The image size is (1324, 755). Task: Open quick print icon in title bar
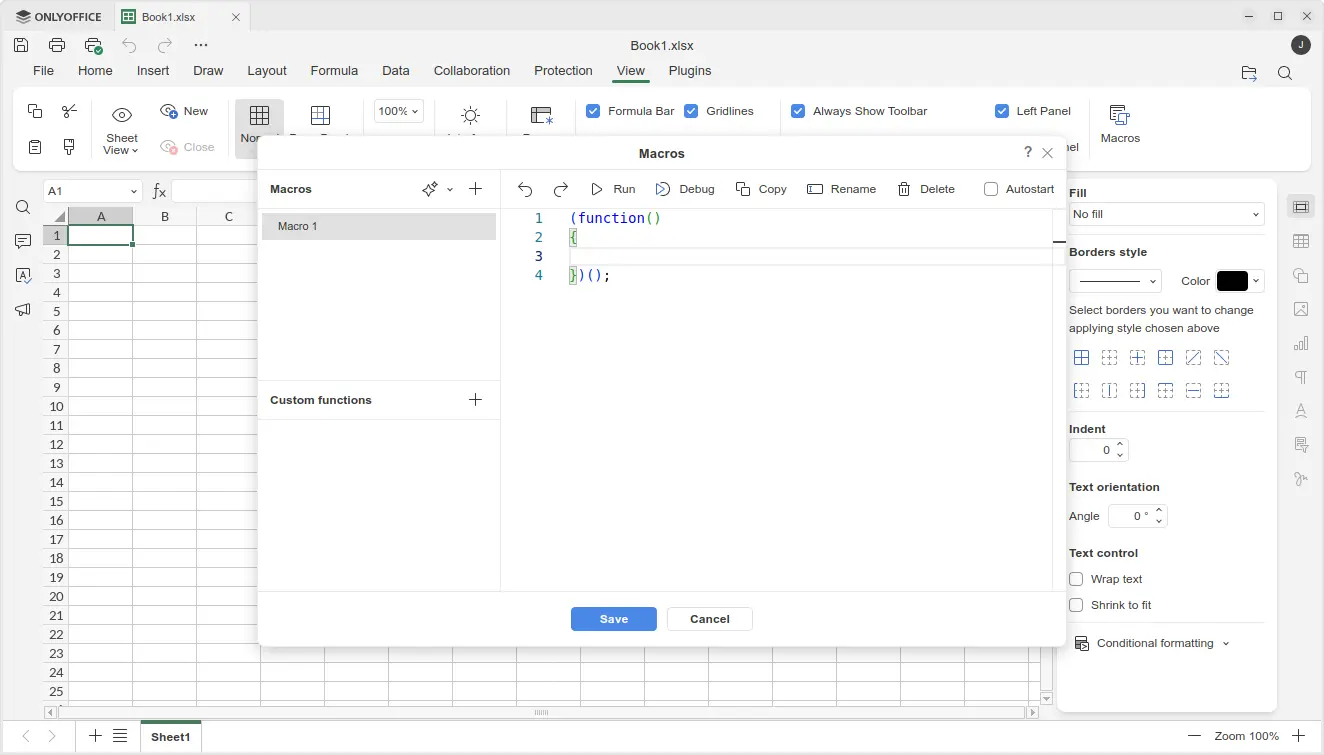[93, 45]
